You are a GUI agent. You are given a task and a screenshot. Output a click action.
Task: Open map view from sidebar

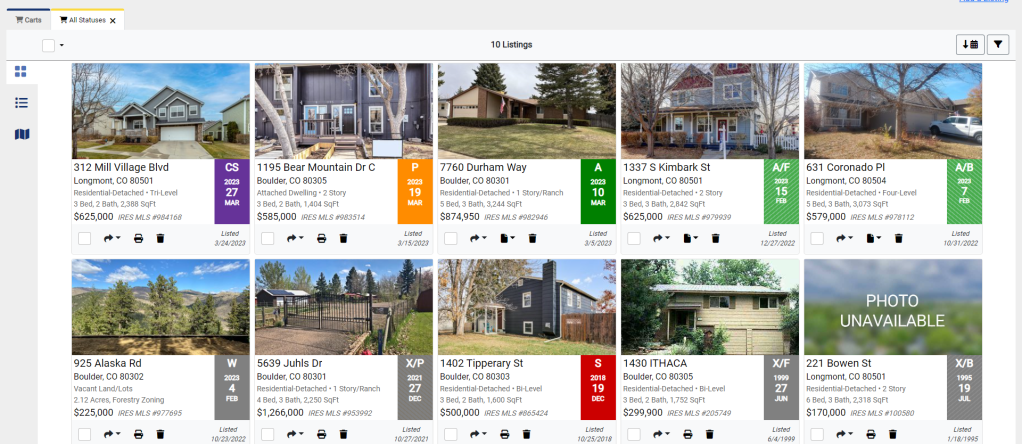point(21,134)
